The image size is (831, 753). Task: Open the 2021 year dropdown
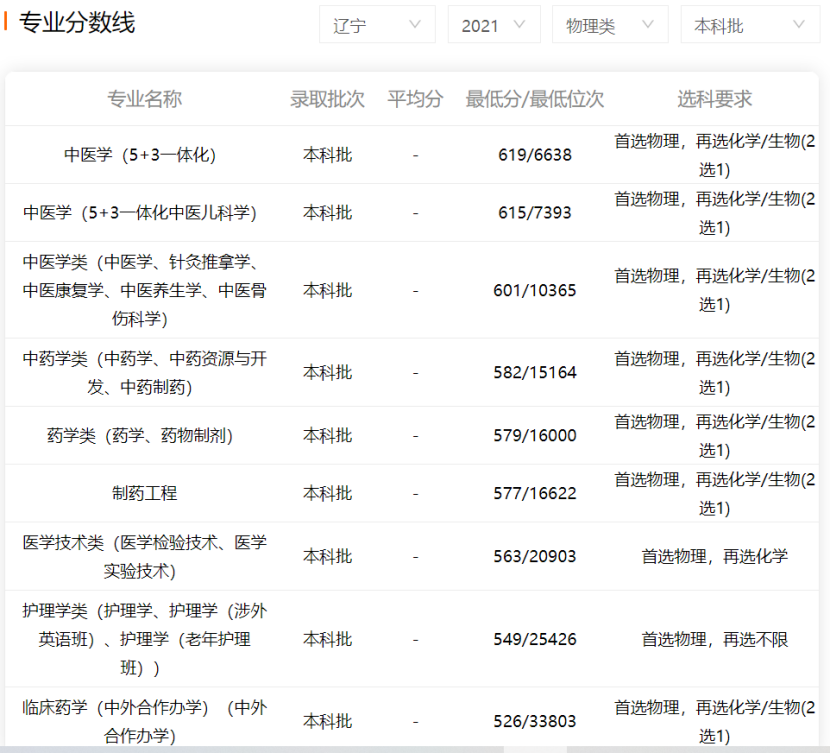click(x=493, y=24)
